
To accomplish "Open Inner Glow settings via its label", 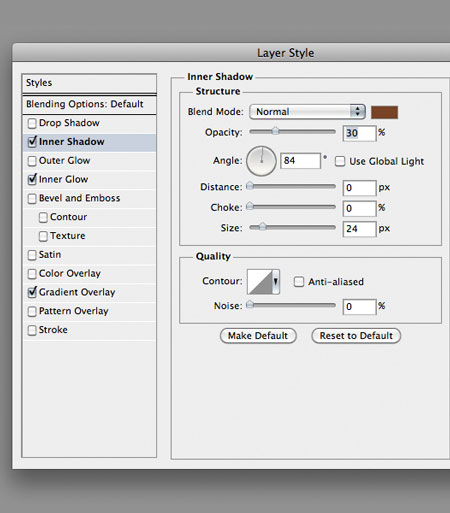I will (x=64, y=179).
